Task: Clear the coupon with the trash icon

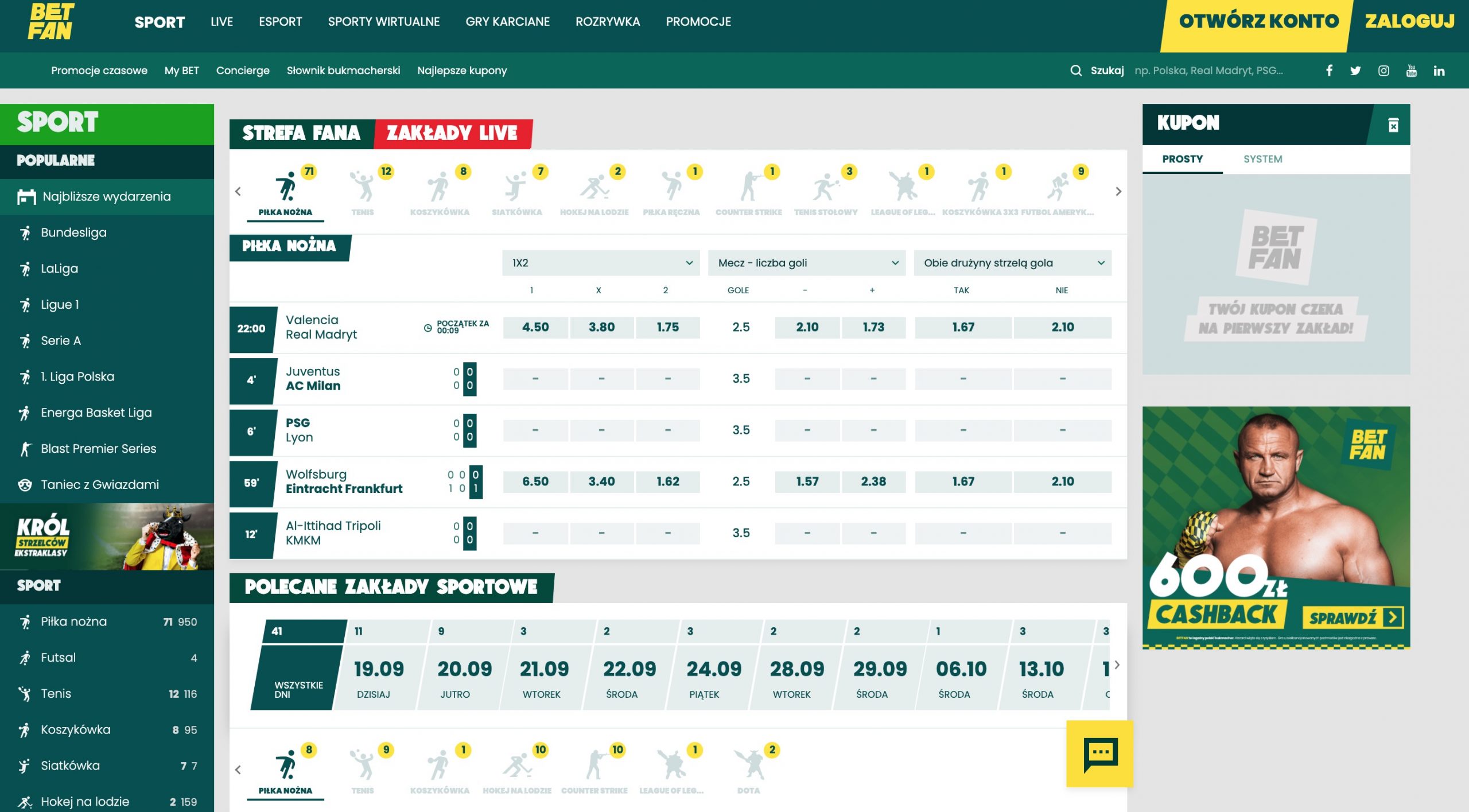Action: coord(1393,125)
